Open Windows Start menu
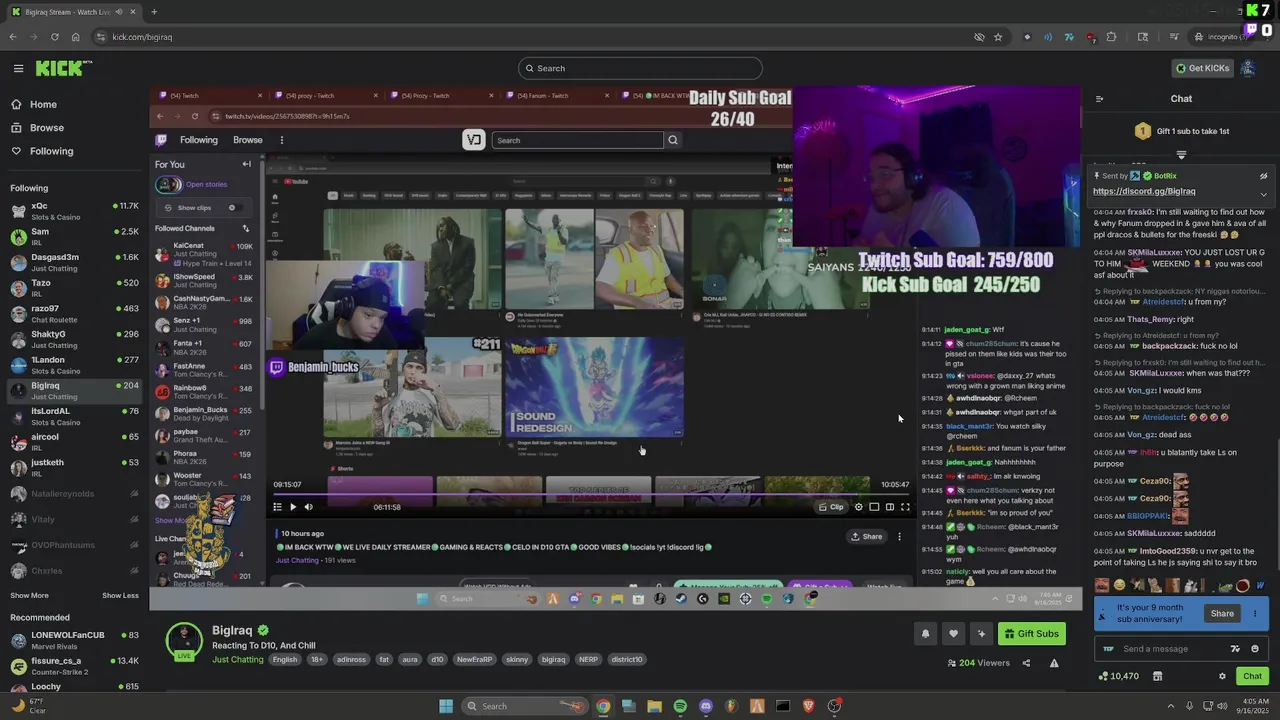Screen dimensions: 1280x720 (x=446, y=706)
